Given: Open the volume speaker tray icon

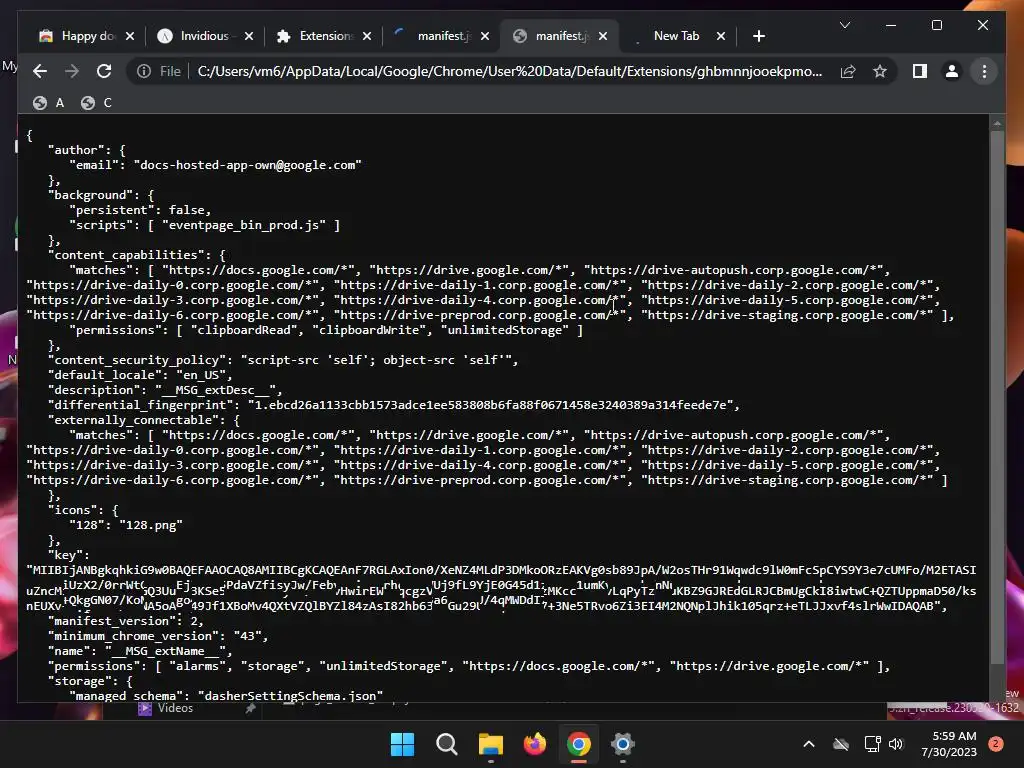Looking at the screenshot, I should coord(896,744).
